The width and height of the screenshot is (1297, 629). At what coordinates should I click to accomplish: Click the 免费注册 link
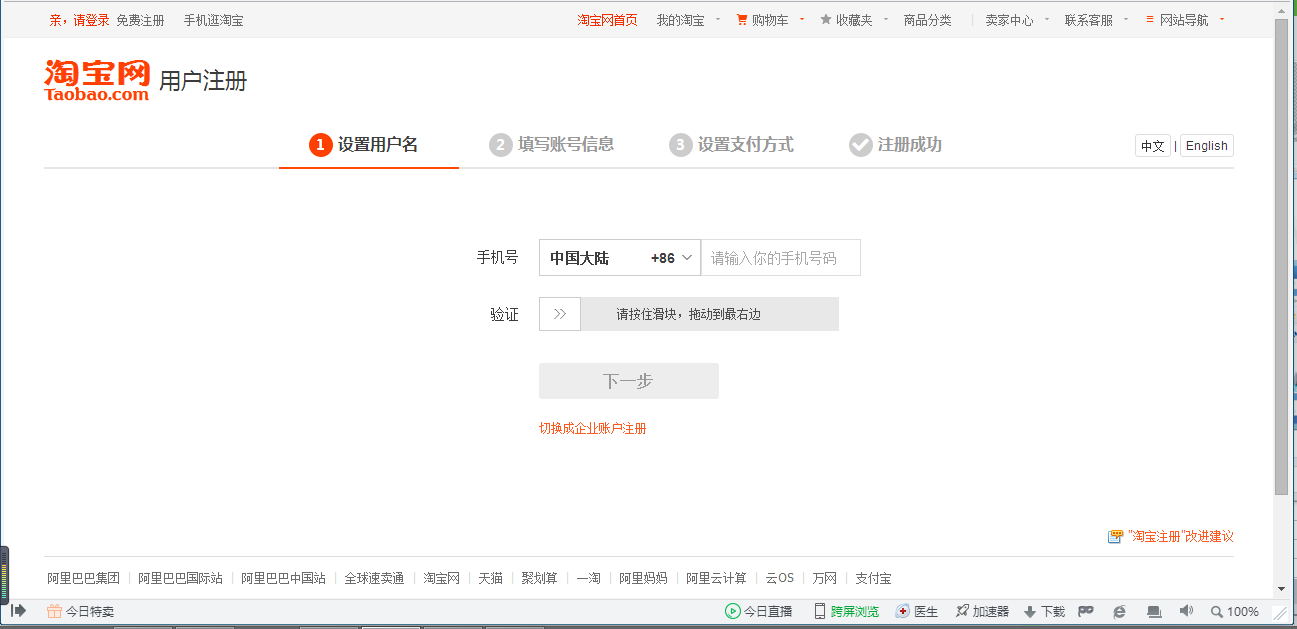(140, 20)
